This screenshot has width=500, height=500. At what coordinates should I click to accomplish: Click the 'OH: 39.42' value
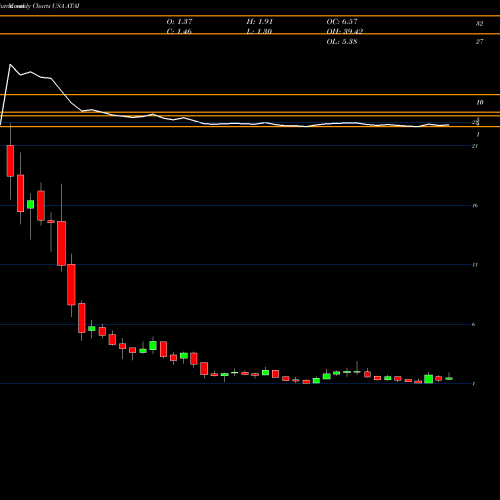pyautogui.click(x=345, y=32)
